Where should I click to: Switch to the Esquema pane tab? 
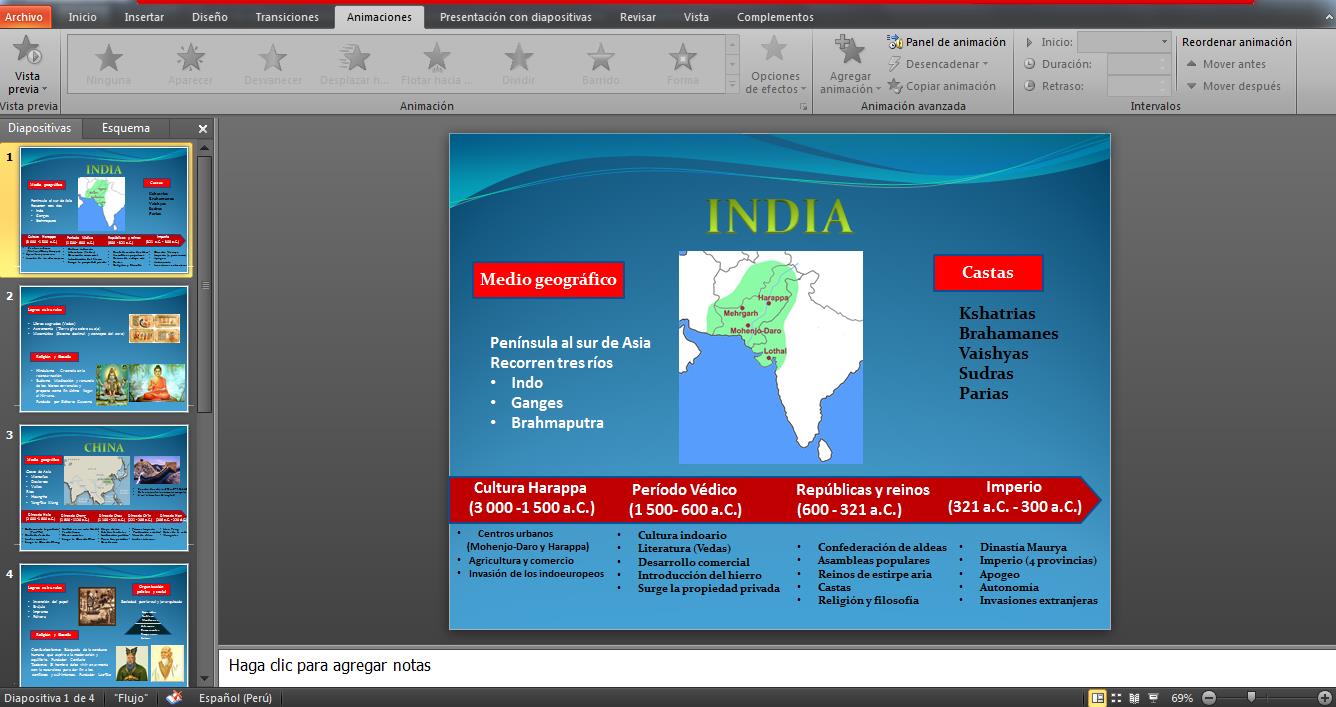coord(126,128)
